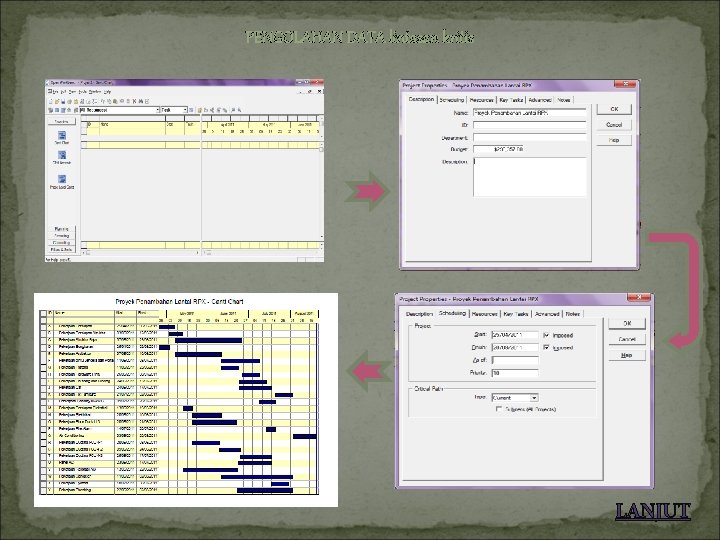Click Cancel in the Critical Path dialog
Image resolution: width=720 pixels, height=540 pixels.
point(627,339)
